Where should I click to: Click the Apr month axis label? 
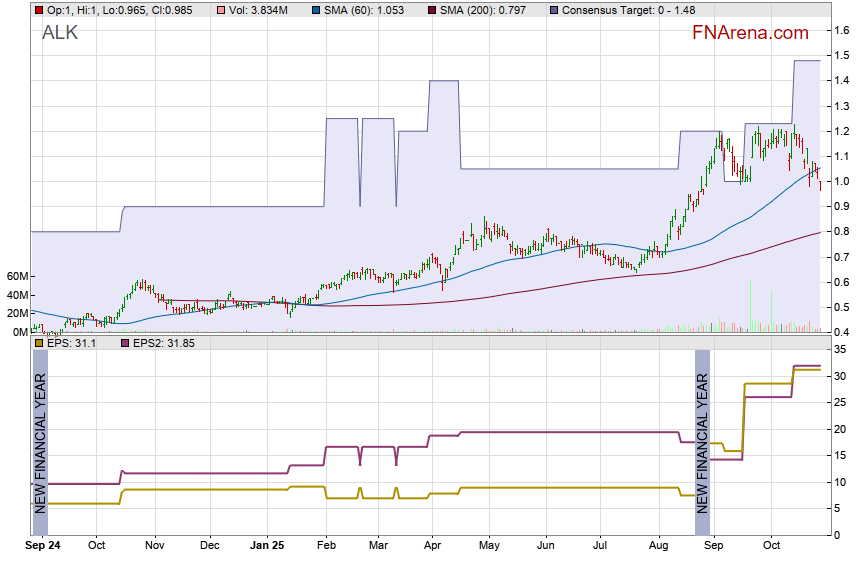(x=431, y=546)
